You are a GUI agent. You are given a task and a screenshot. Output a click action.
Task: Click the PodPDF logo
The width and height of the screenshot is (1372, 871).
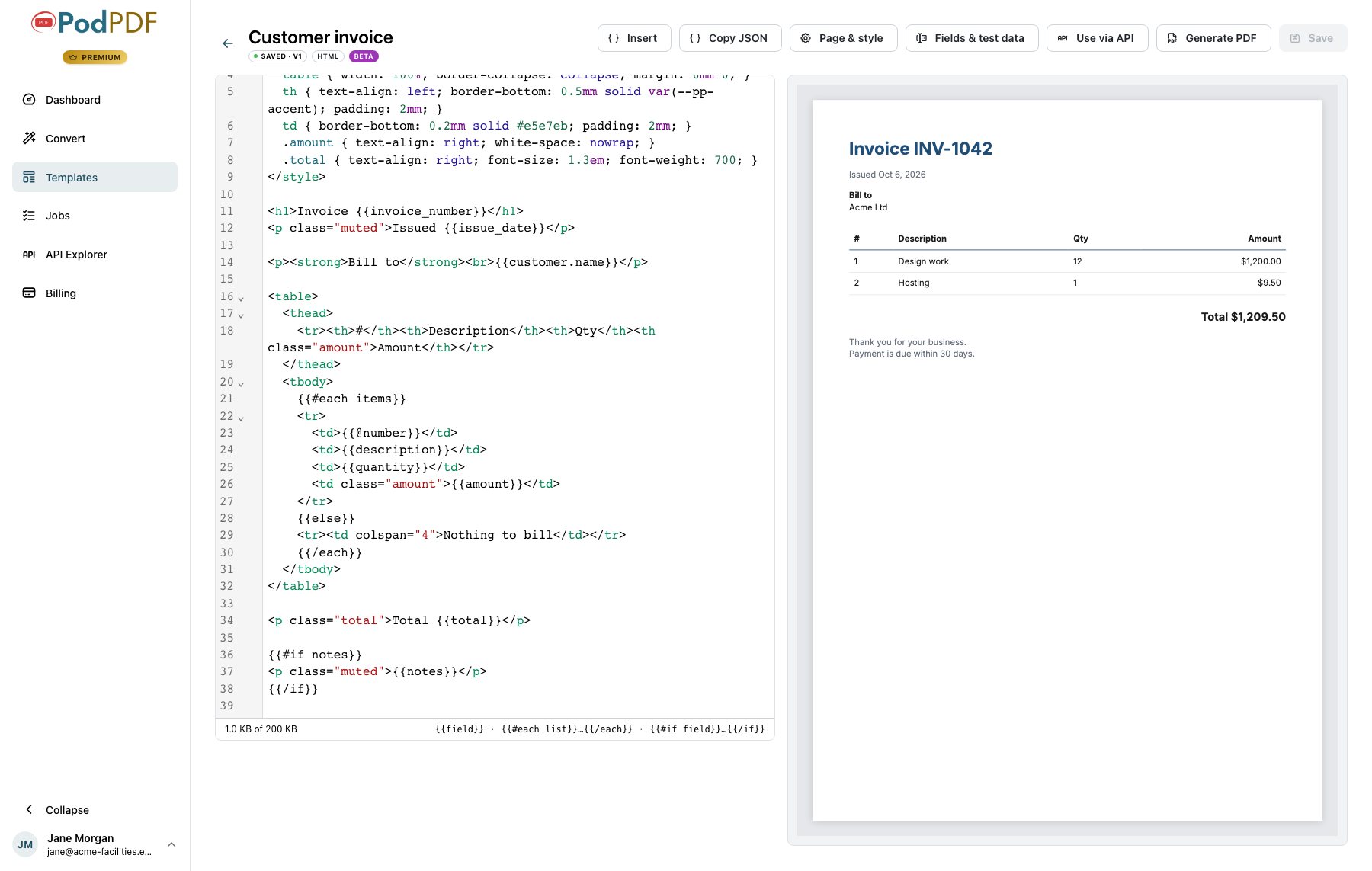(95, 23)
